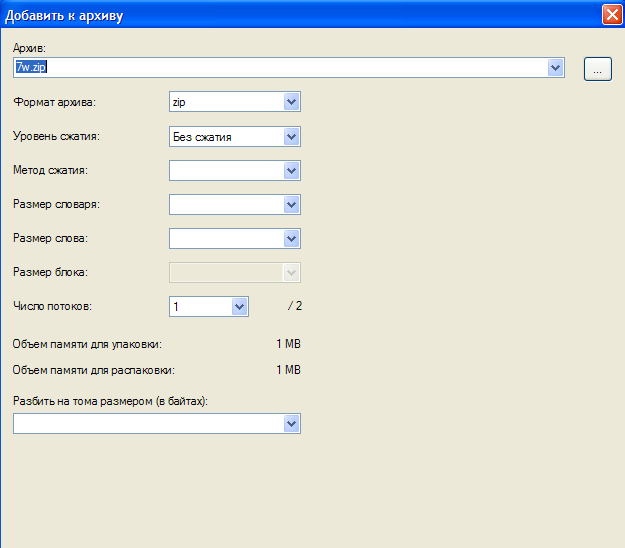
Task: Open the browse '...' button next to archive path
Action: point(597,68)
